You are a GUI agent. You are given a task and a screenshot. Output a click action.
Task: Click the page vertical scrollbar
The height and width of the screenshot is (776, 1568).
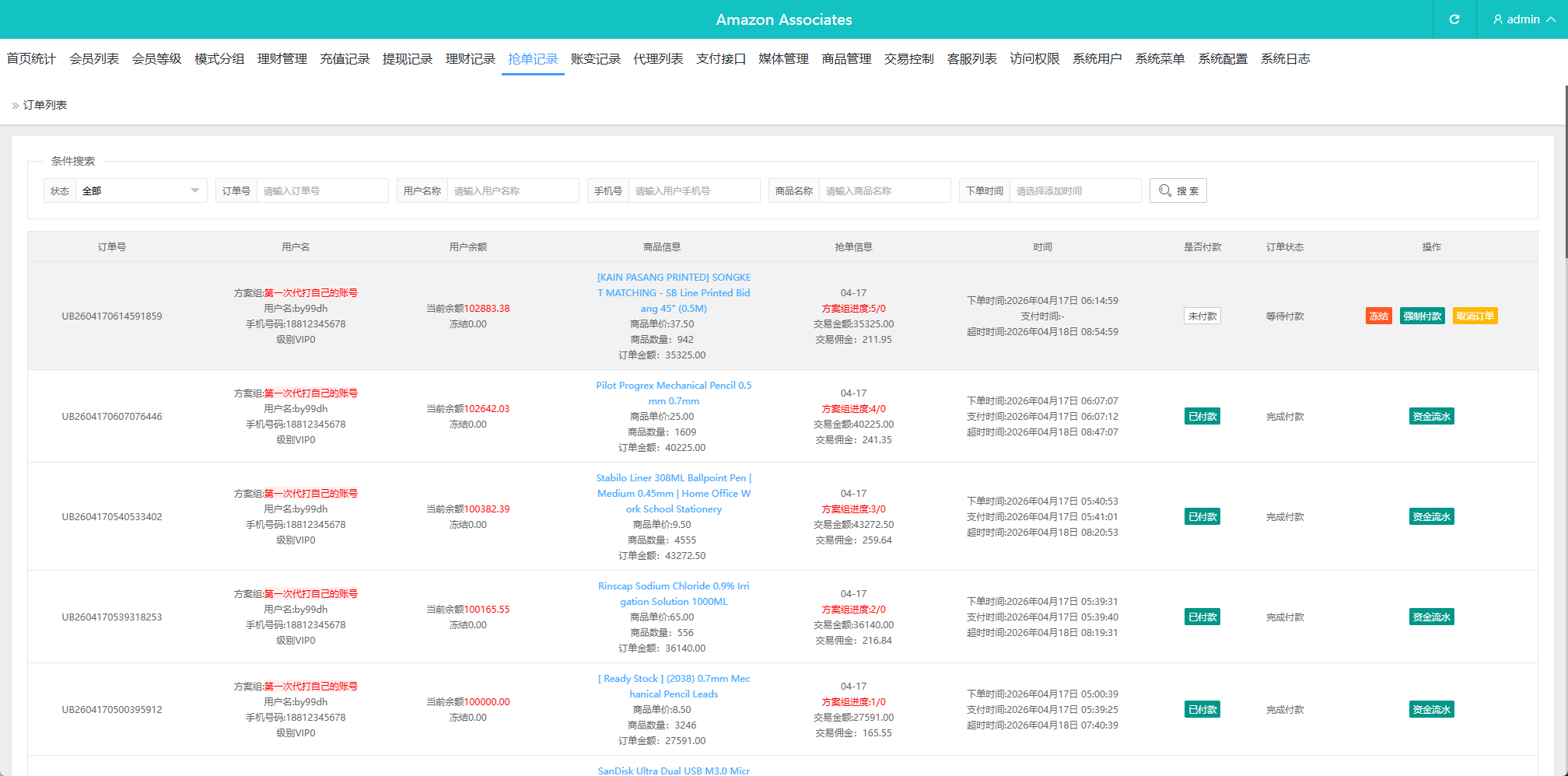(1565, 171)
